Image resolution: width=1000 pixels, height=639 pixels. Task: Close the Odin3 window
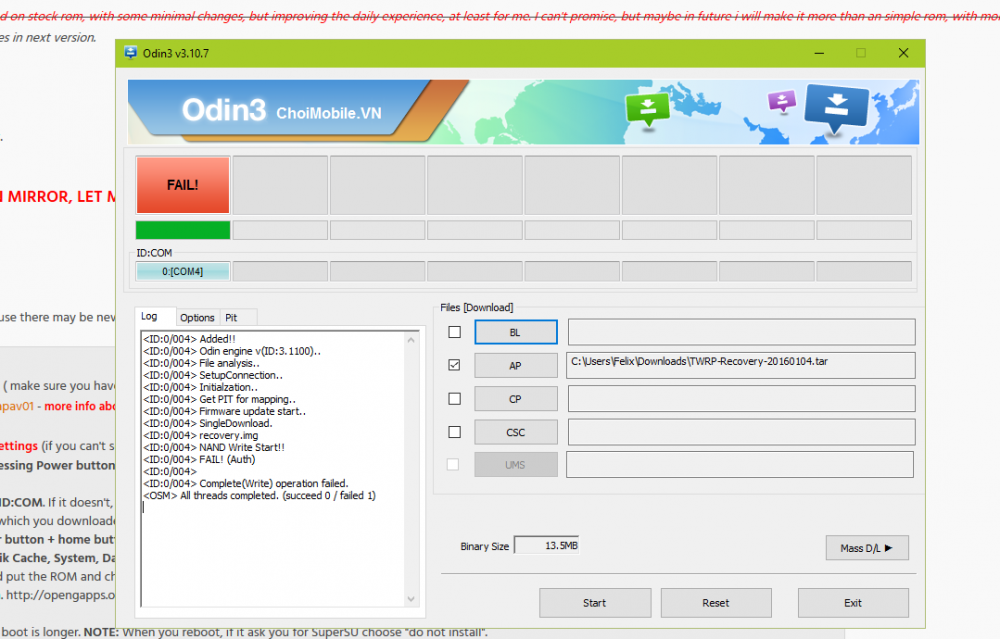coord(903,53)
